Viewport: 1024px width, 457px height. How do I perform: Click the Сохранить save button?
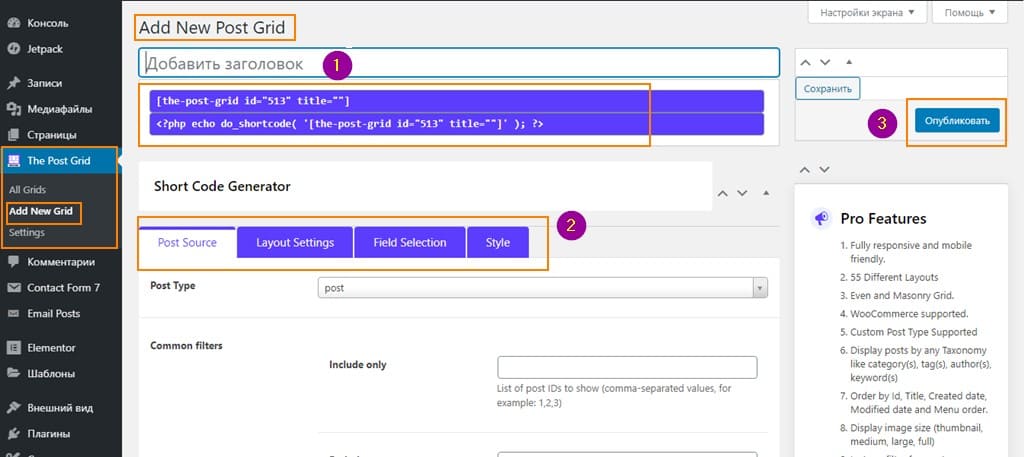pyautogui.click(x=827, y=89)
